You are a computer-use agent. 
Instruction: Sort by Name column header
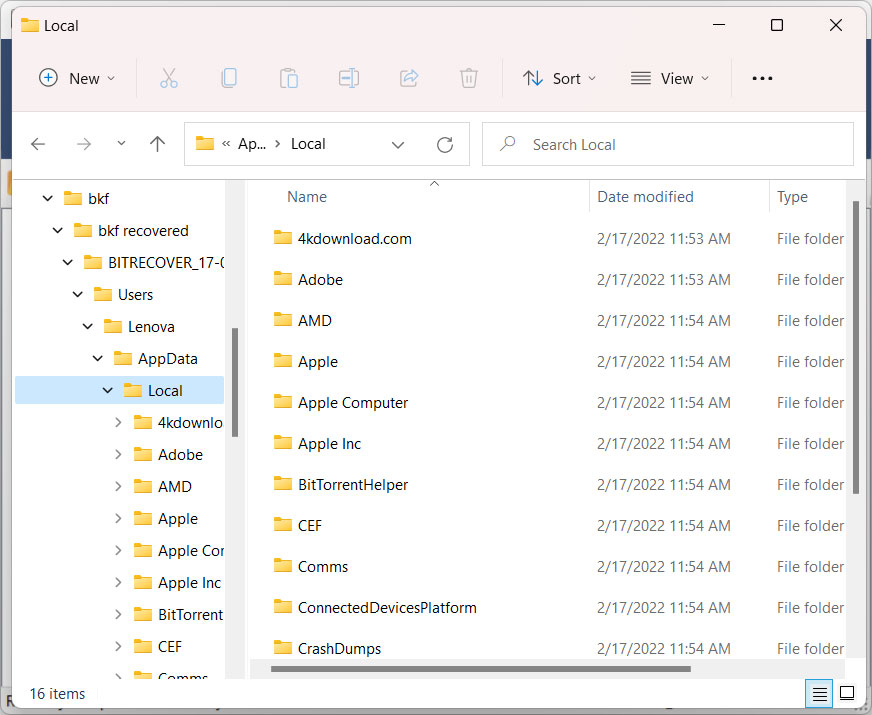coord(306,197)
